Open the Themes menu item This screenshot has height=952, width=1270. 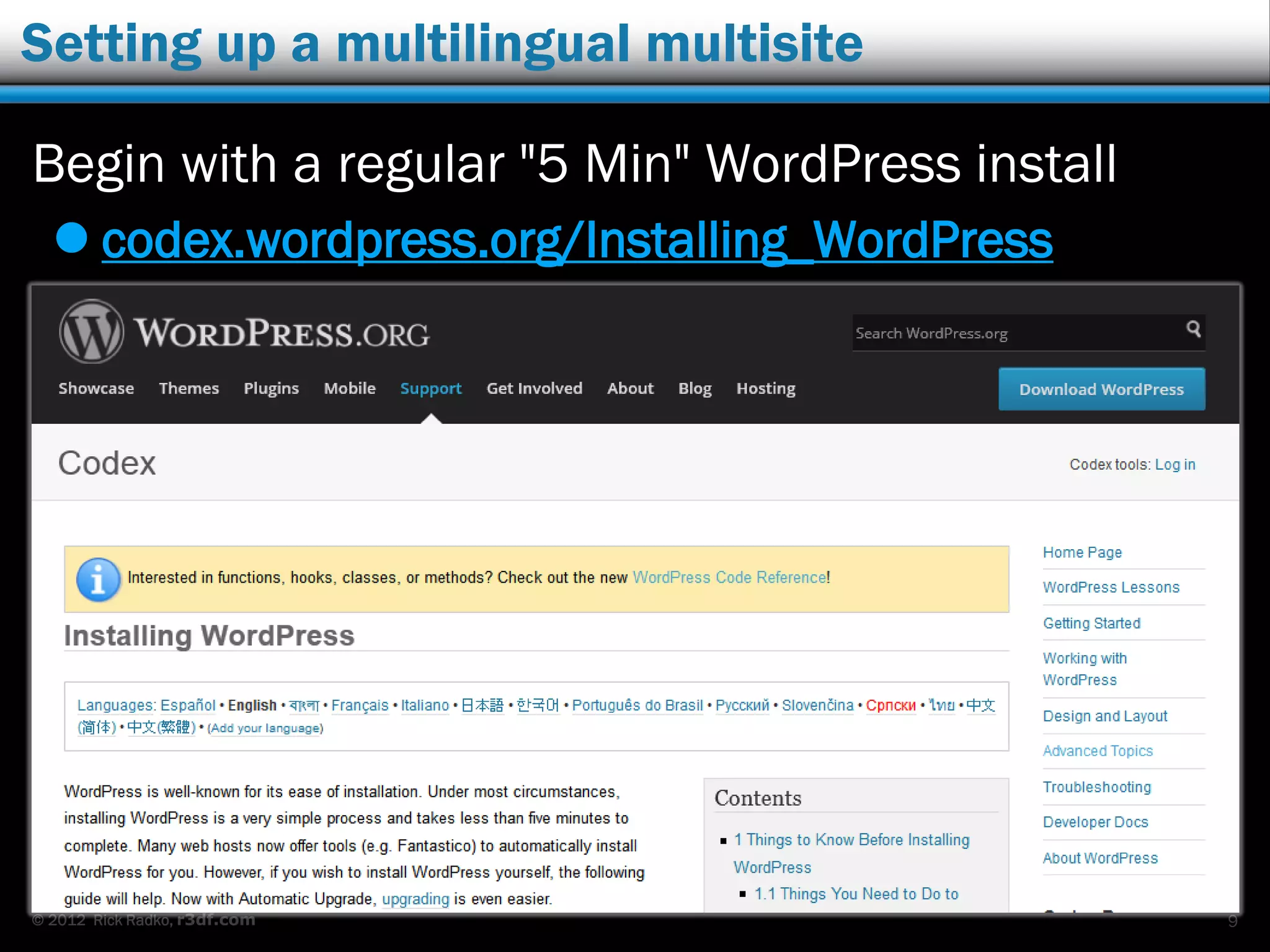point(189,389)
